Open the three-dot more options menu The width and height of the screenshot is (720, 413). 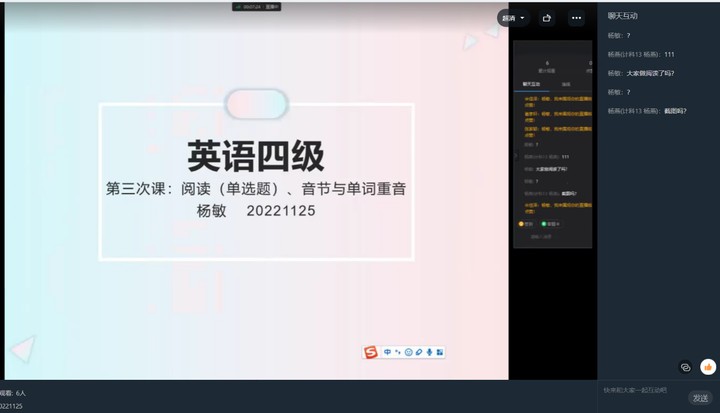576,18
